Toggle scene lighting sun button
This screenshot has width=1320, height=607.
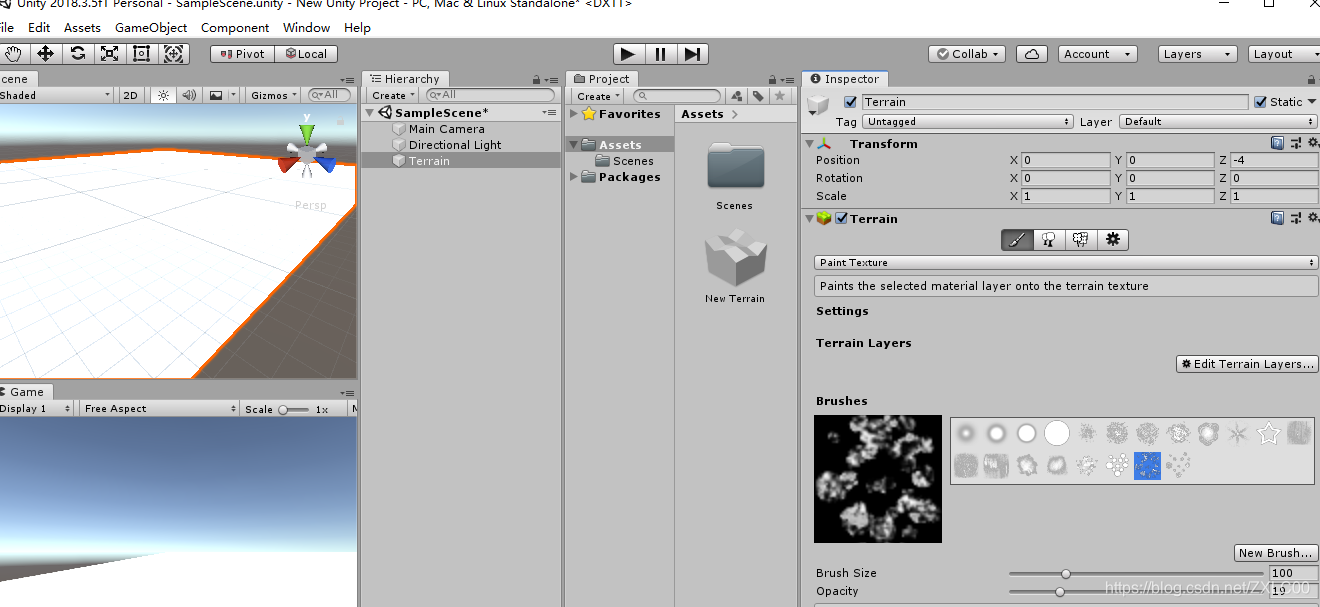coord(163,95)
